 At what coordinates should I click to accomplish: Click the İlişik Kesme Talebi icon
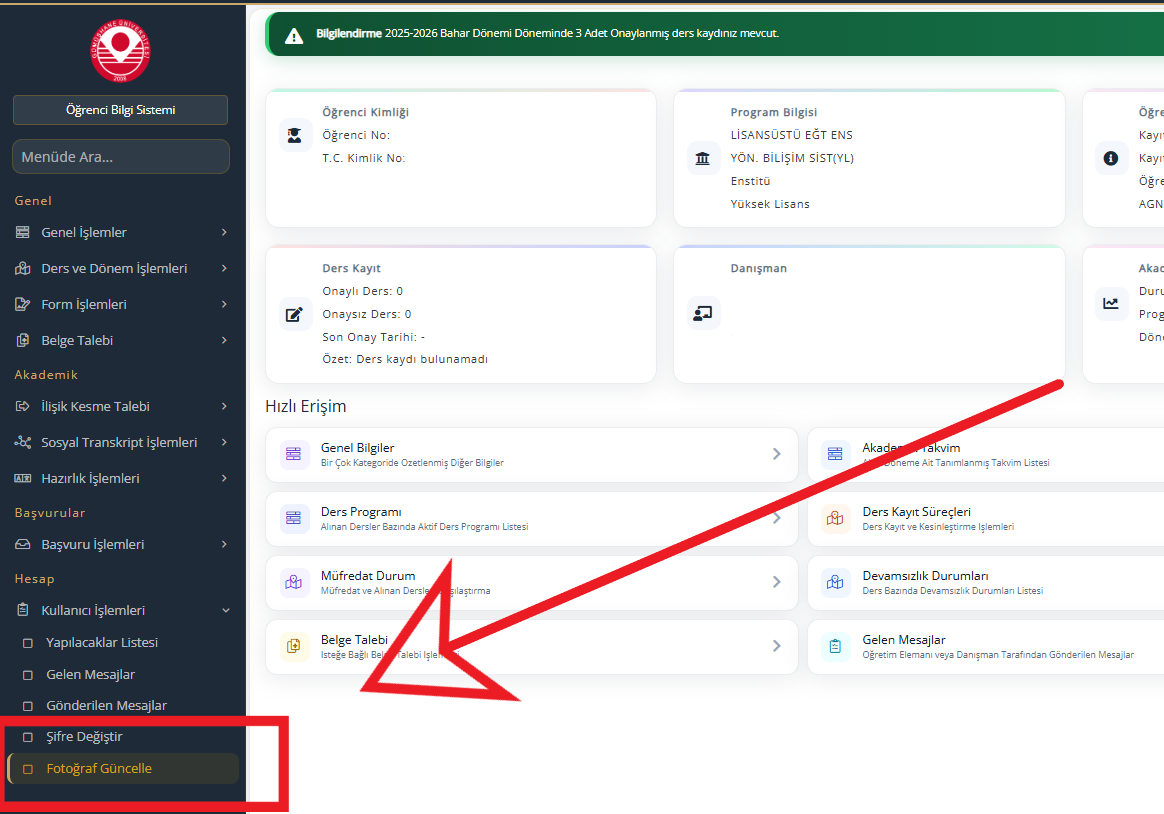pyautogui.click(x=23, y=406)
